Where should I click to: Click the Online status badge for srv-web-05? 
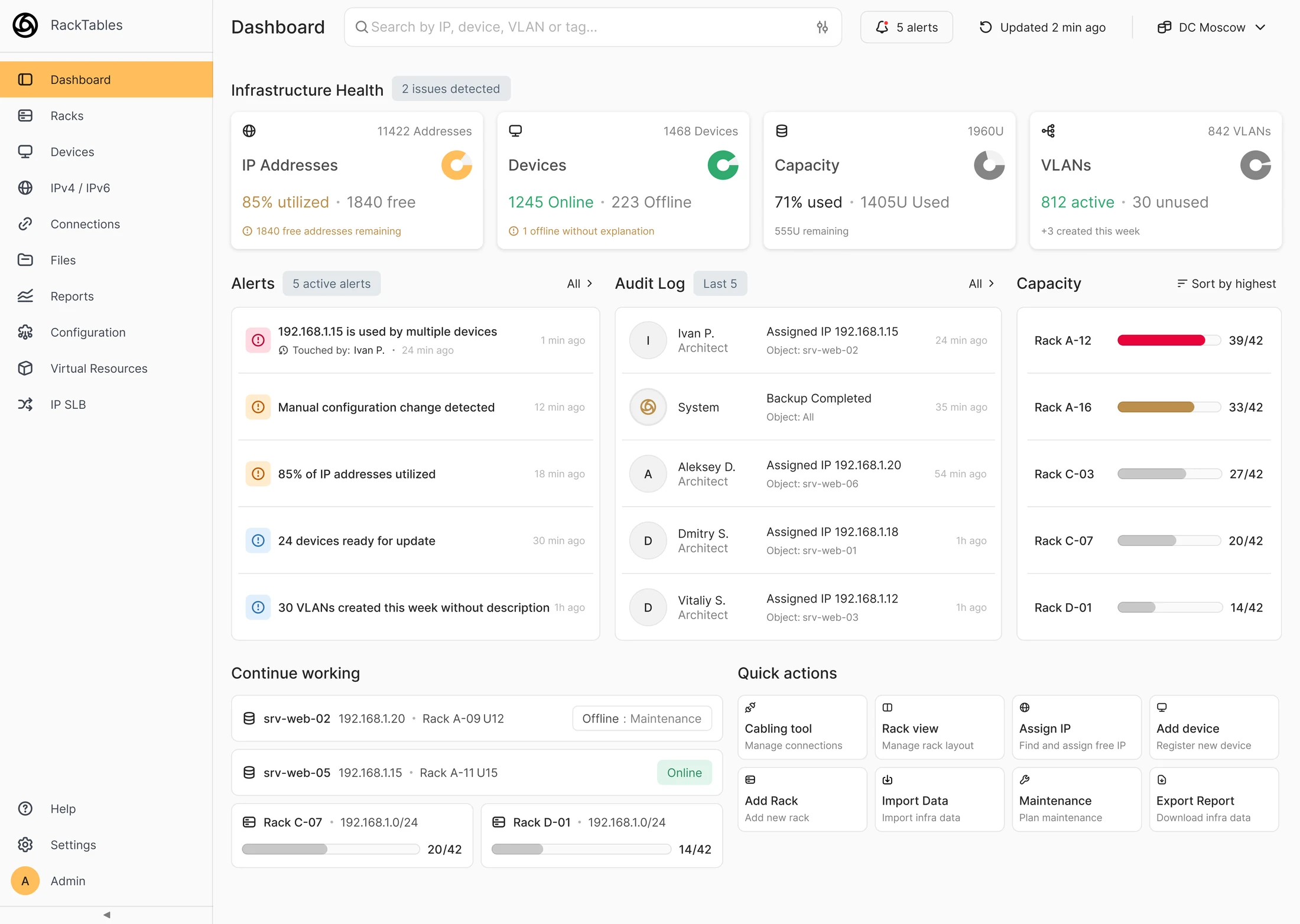(684, 772)
